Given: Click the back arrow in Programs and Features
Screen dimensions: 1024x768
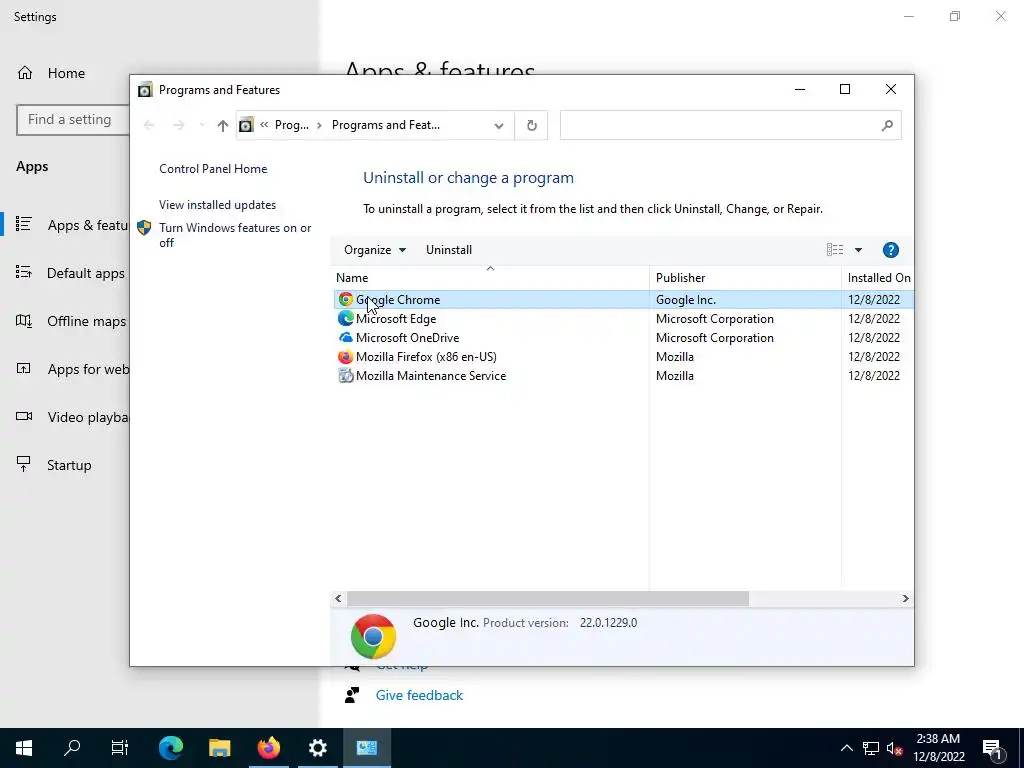Looking at the screenshot, I should click(149, 125).
